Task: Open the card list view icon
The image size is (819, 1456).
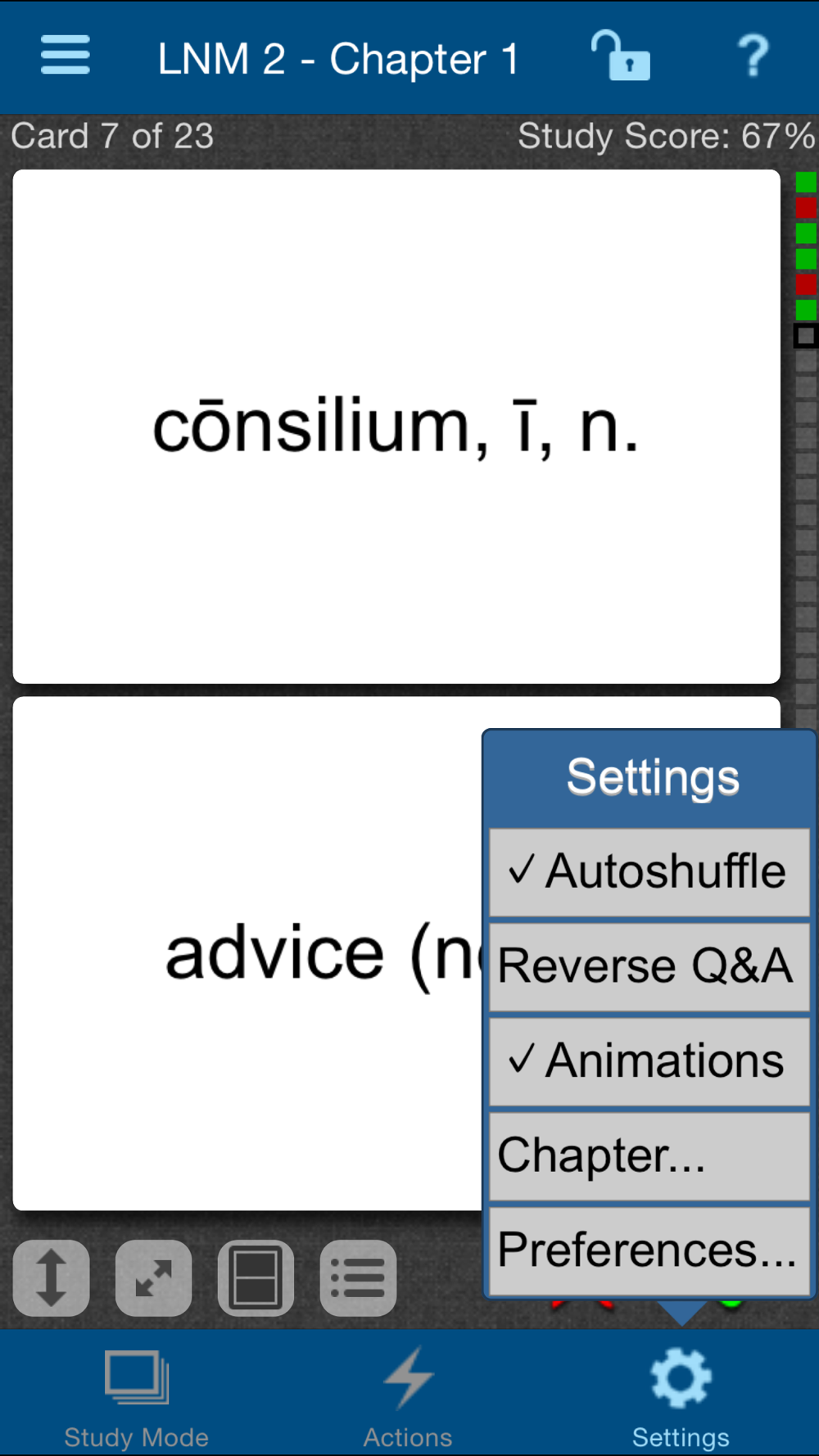Action: click(358, 1277)
